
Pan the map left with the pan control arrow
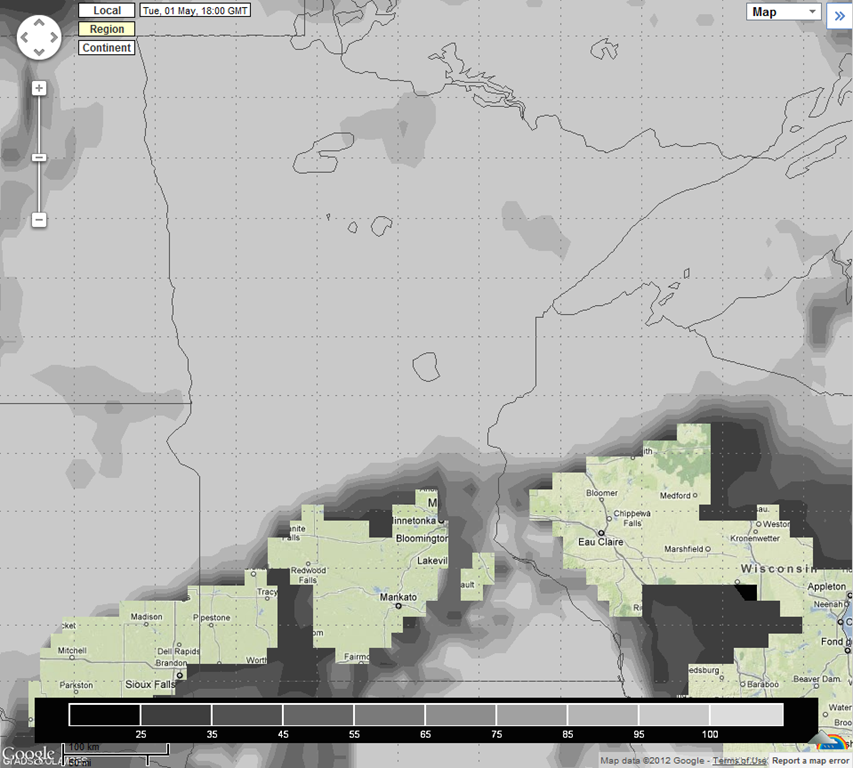[x=24, y=38]
